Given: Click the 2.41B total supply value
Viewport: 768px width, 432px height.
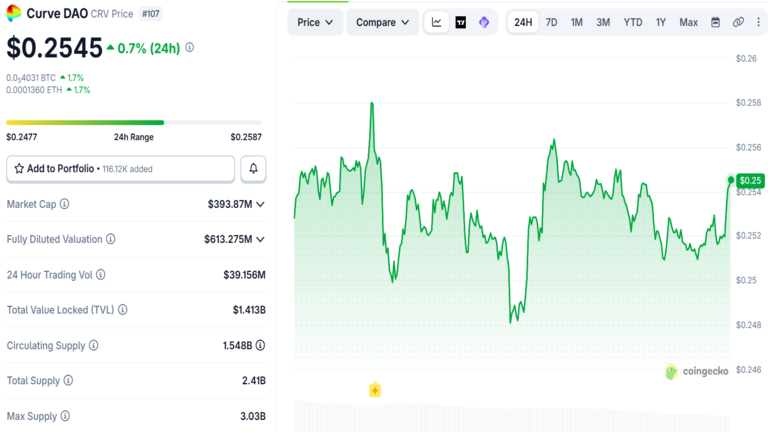Looking at the screenshot, I should (x=254, y=381).
